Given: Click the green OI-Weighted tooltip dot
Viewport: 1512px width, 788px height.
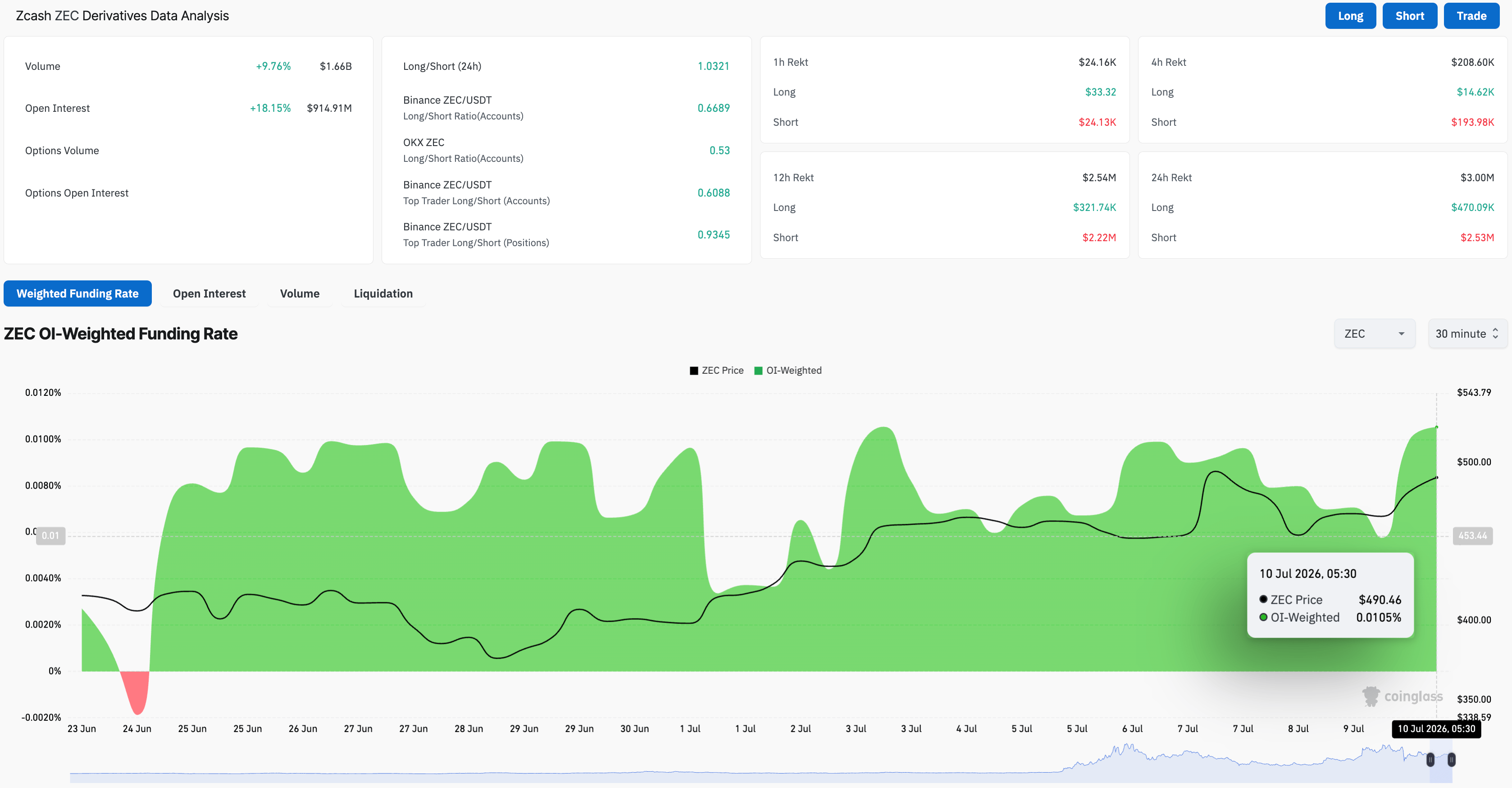Looking at the screenshot, I should (x=1263, y=617).
